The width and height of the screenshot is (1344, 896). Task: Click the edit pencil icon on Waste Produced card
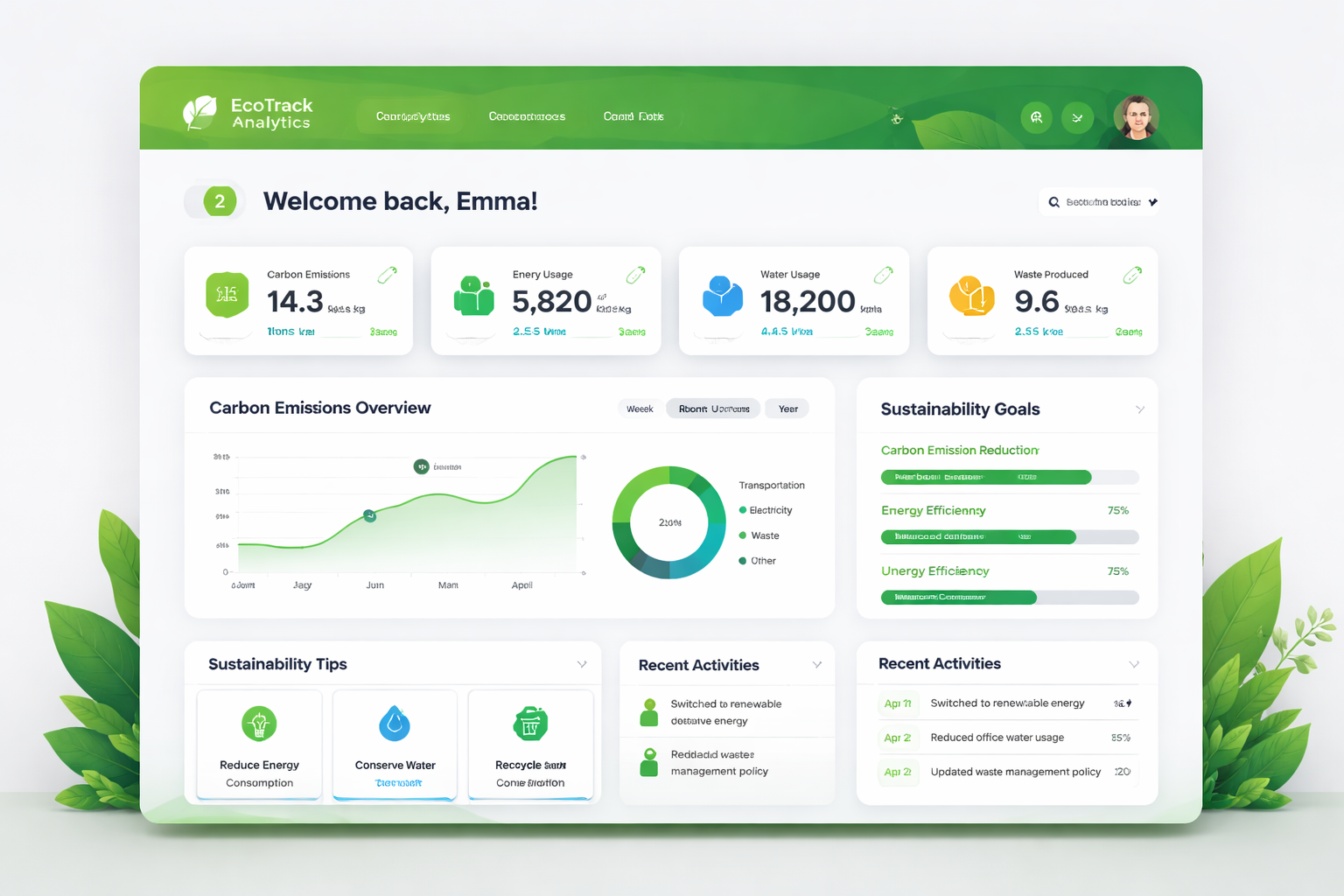[x=1131, y=274]
